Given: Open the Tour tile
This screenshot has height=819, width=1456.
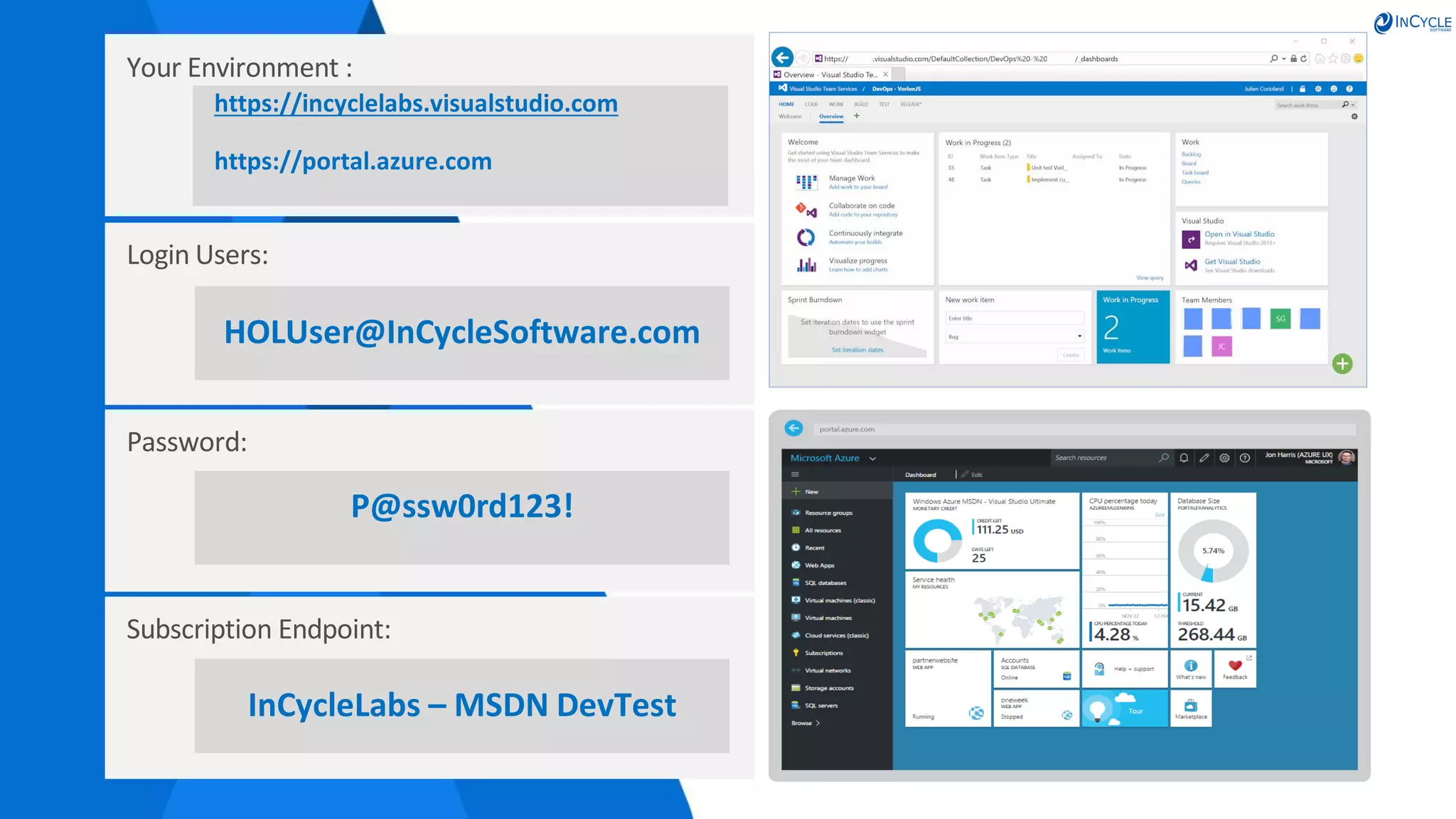Looking at the screenshot, I should [x=1125, y=709].
